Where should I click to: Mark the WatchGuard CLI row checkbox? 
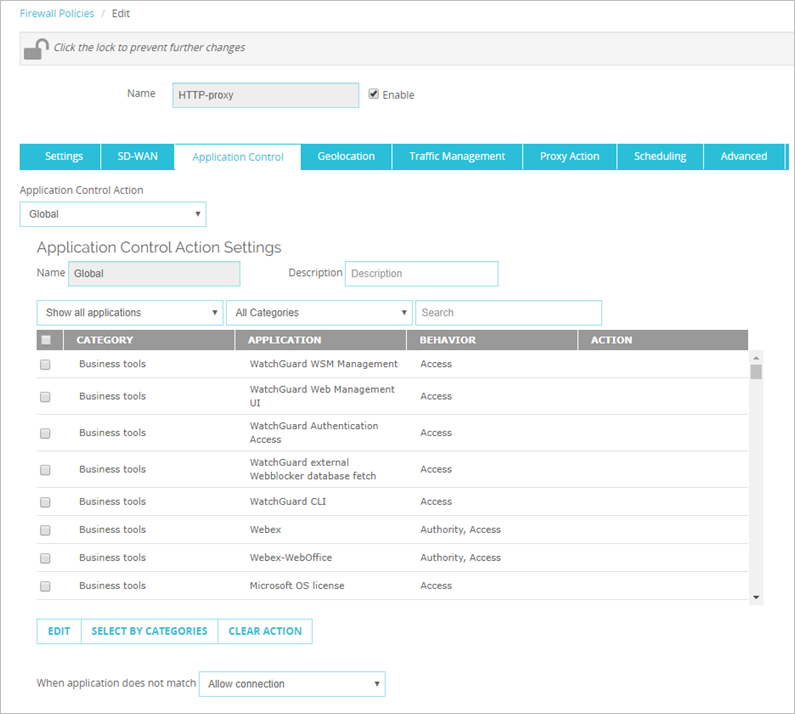pos(46,502)
